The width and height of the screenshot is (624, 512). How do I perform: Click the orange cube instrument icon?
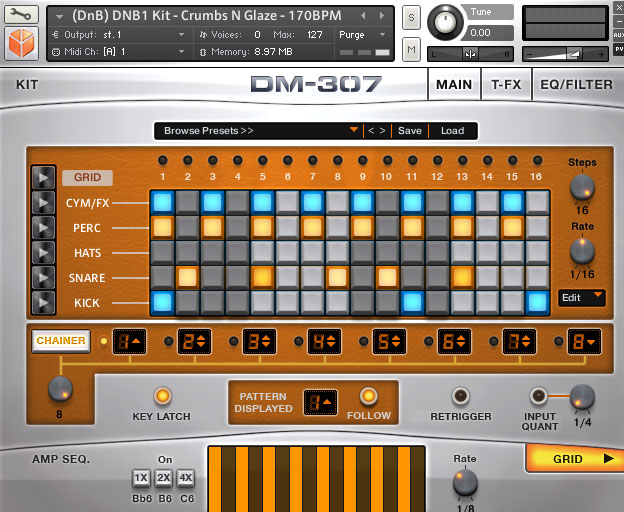(21, 44)
